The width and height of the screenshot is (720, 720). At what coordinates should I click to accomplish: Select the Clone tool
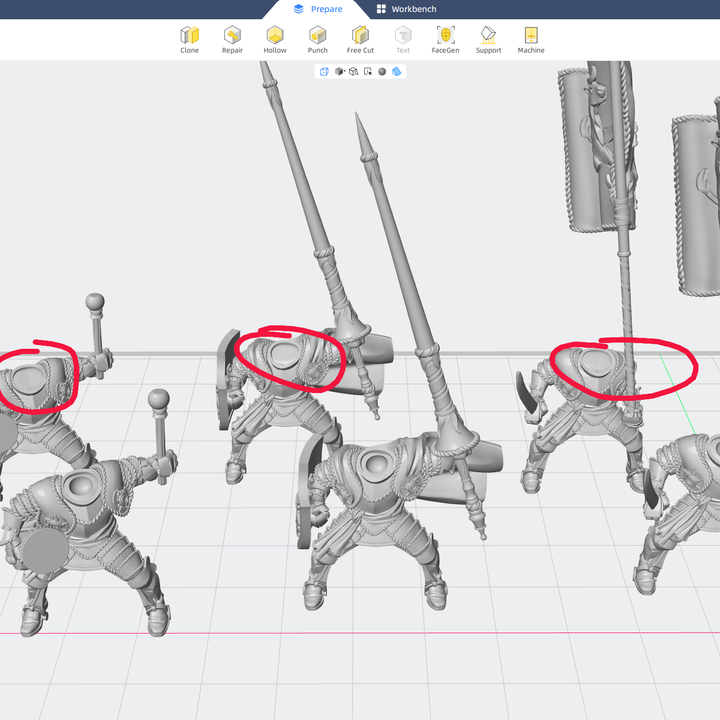coord(189,39)
